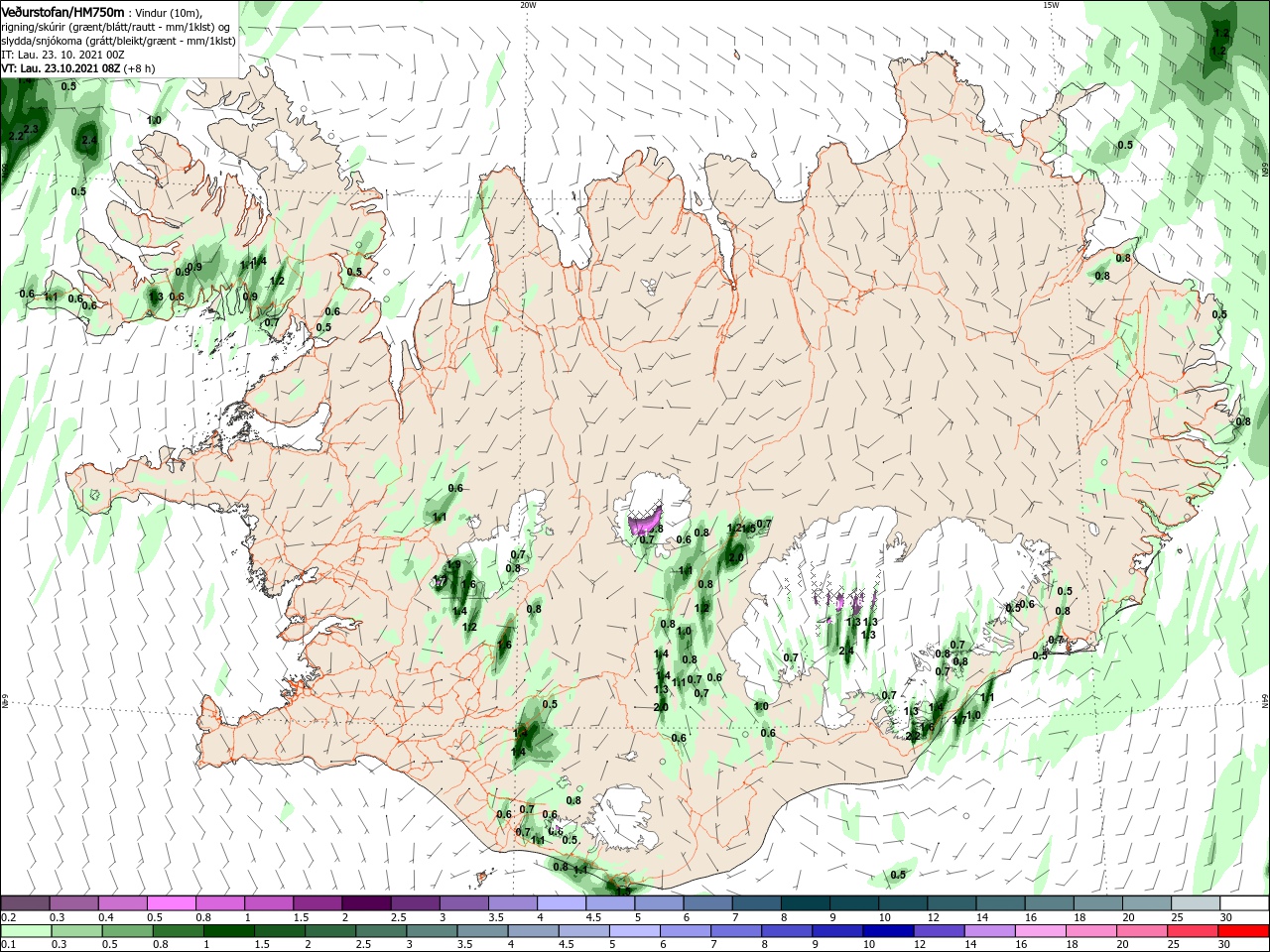
Task: Select the 'IT: Lau. 23. 10. 2021 00Z' line
Action: pos(63,55)
